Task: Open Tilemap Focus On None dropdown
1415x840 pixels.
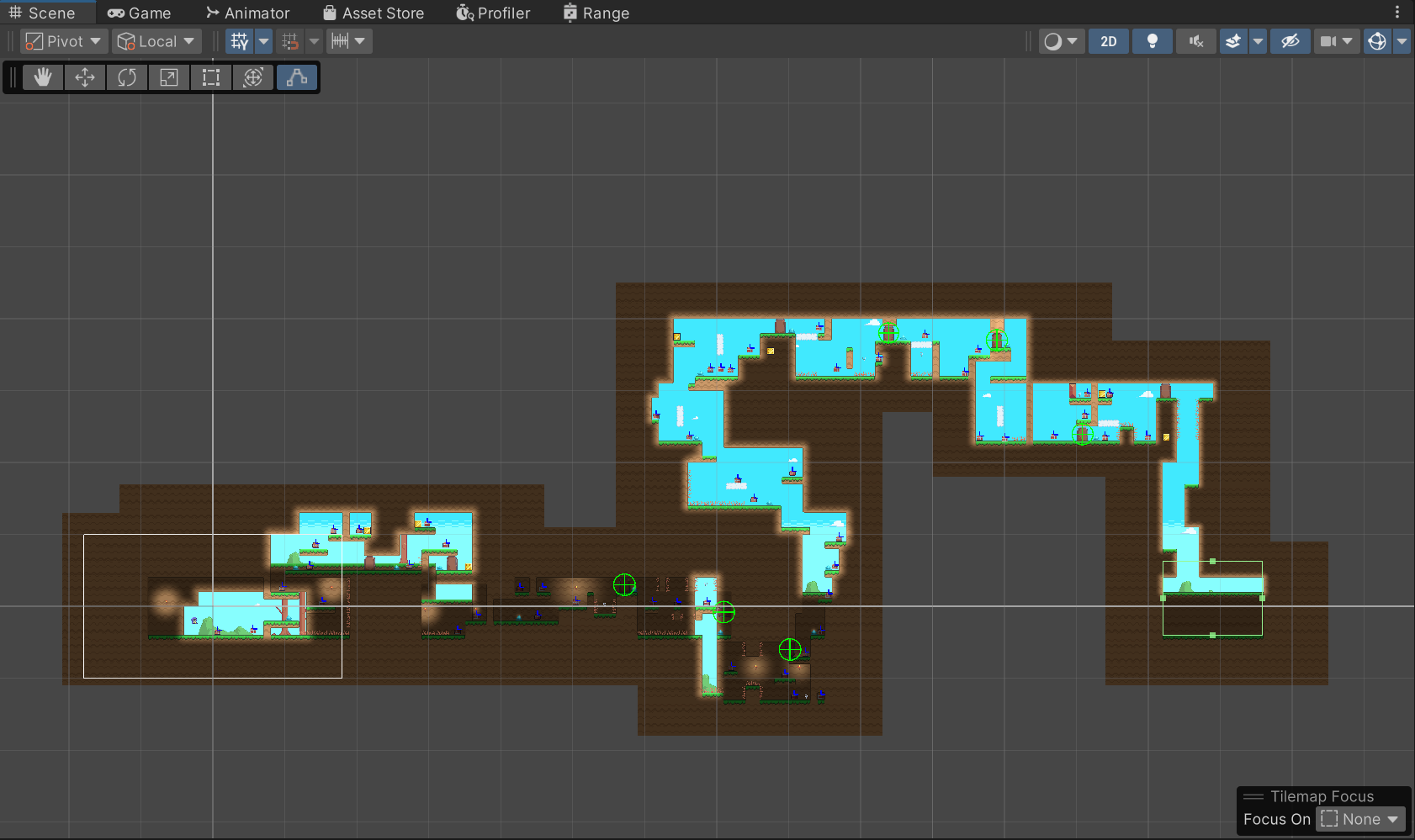Action: (1360, 819)
